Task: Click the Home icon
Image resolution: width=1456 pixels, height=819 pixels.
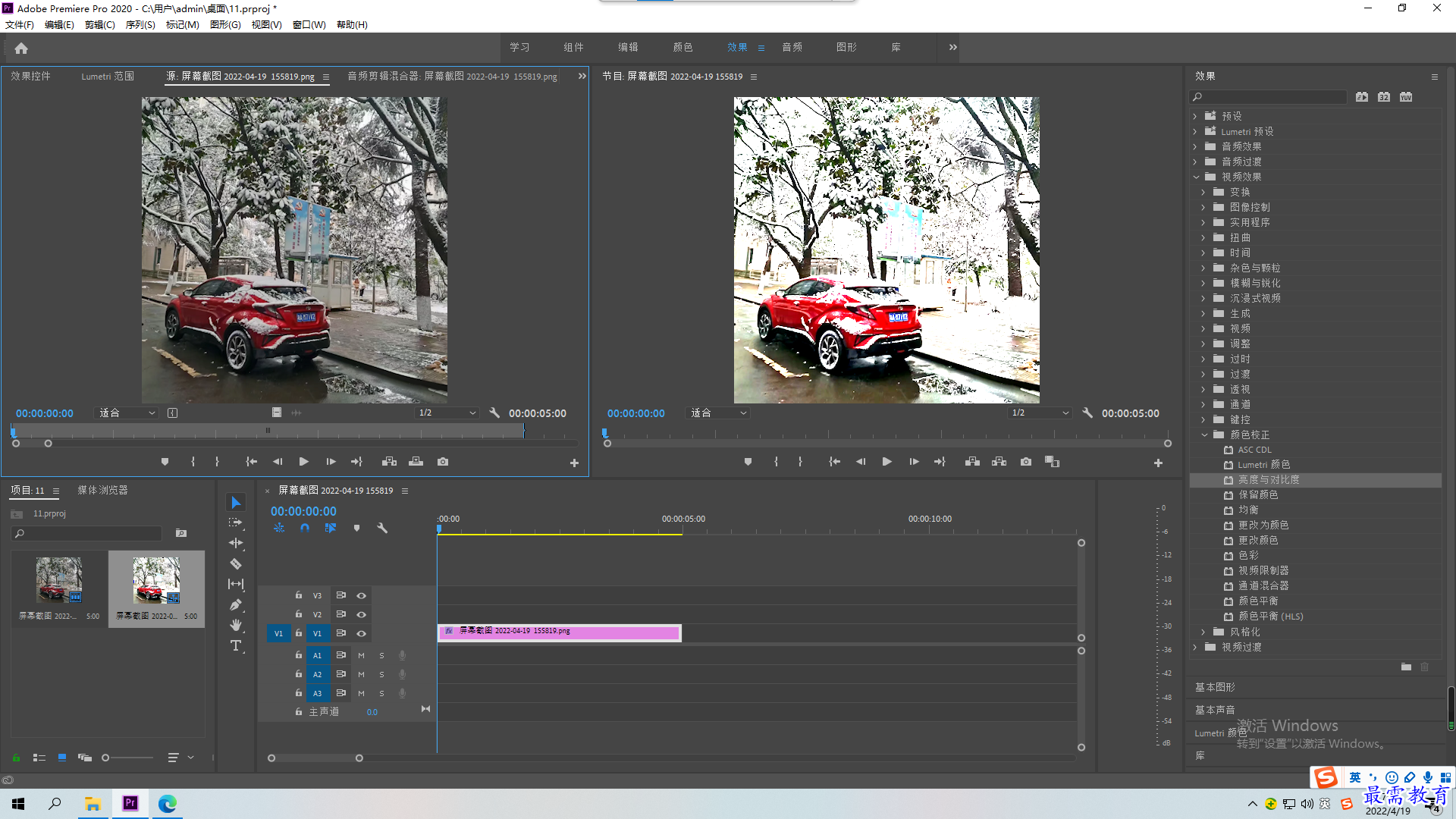Action: point(21,48)
